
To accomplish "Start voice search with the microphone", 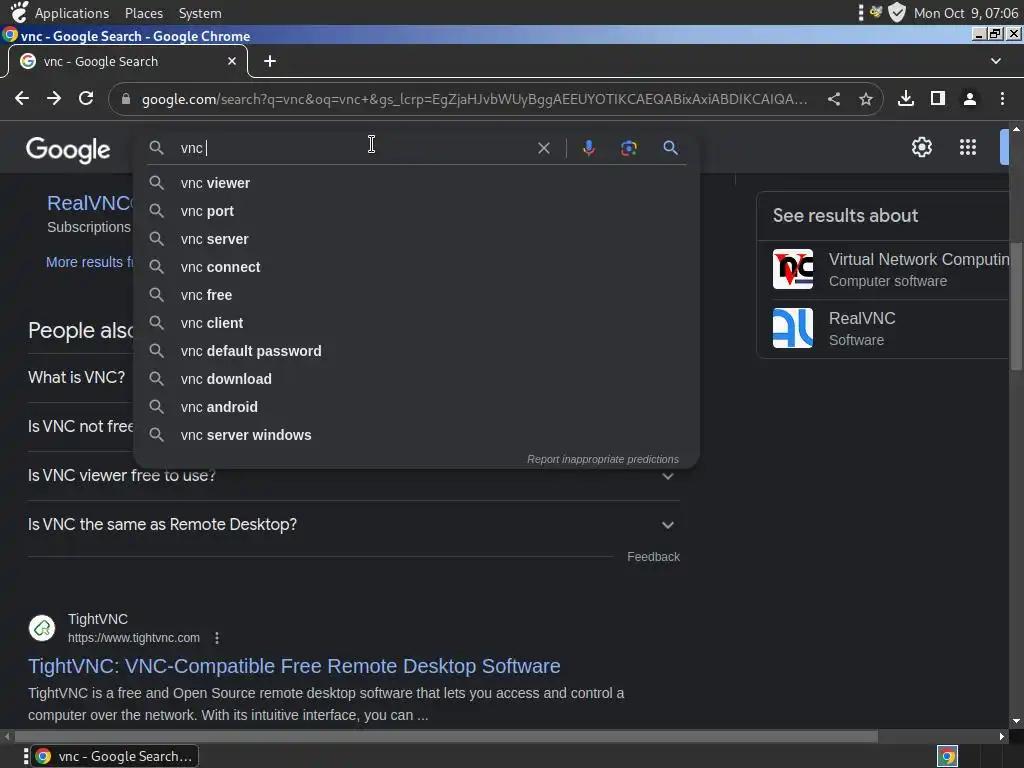I will tap(588, 148).
